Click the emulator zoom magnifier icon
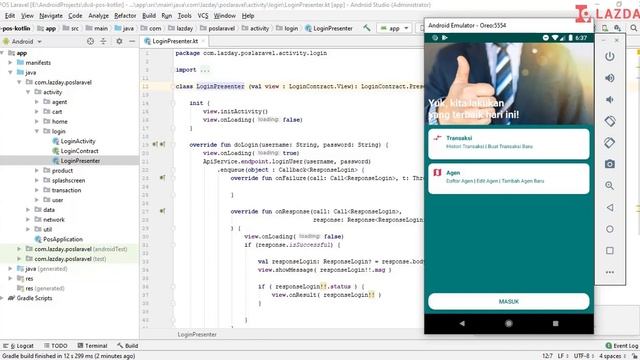This screenshot has width=640, height=360. click(x=609, y=186)
